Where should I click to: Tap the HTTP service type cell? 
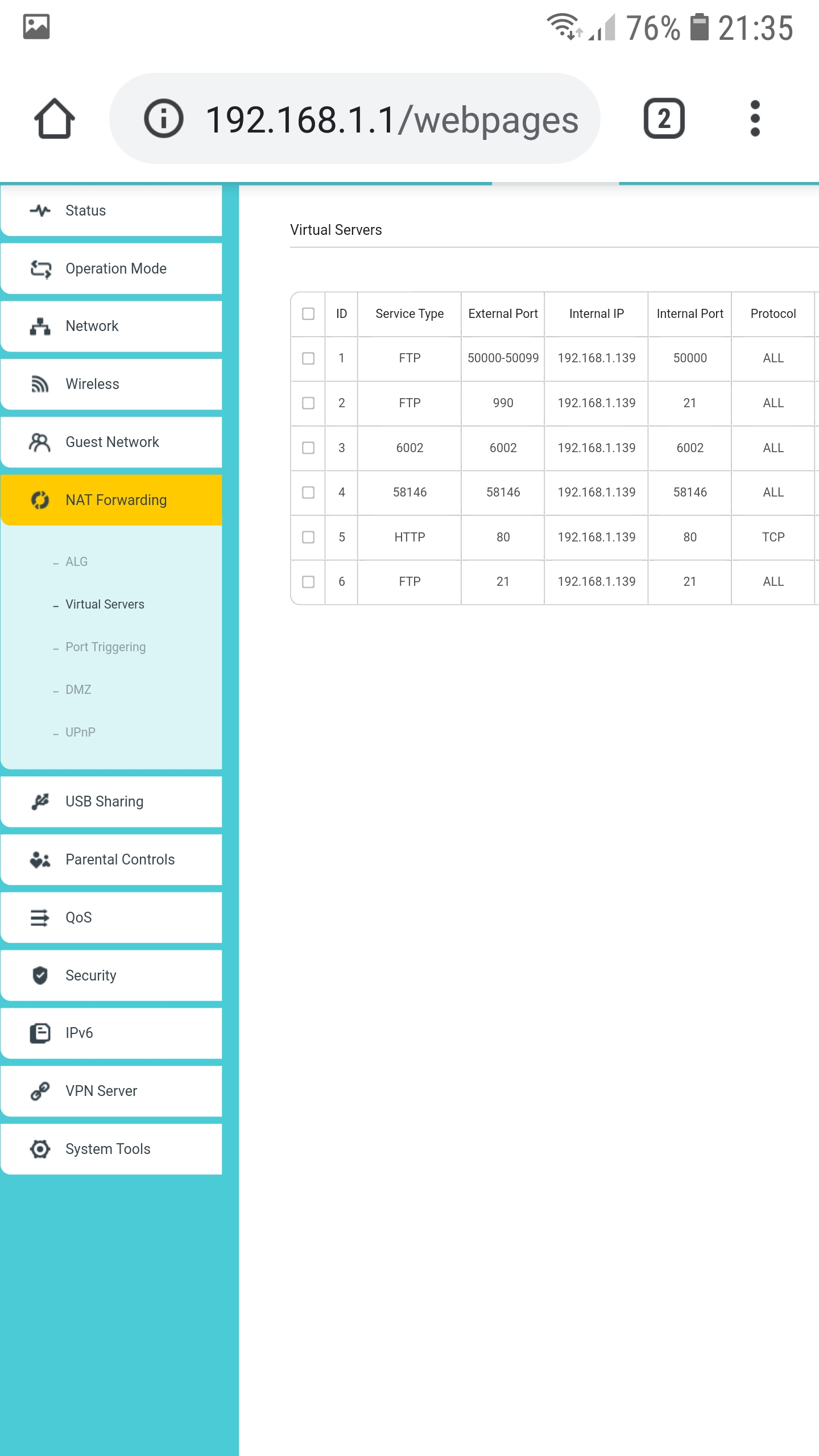click(x=409, y=537)
